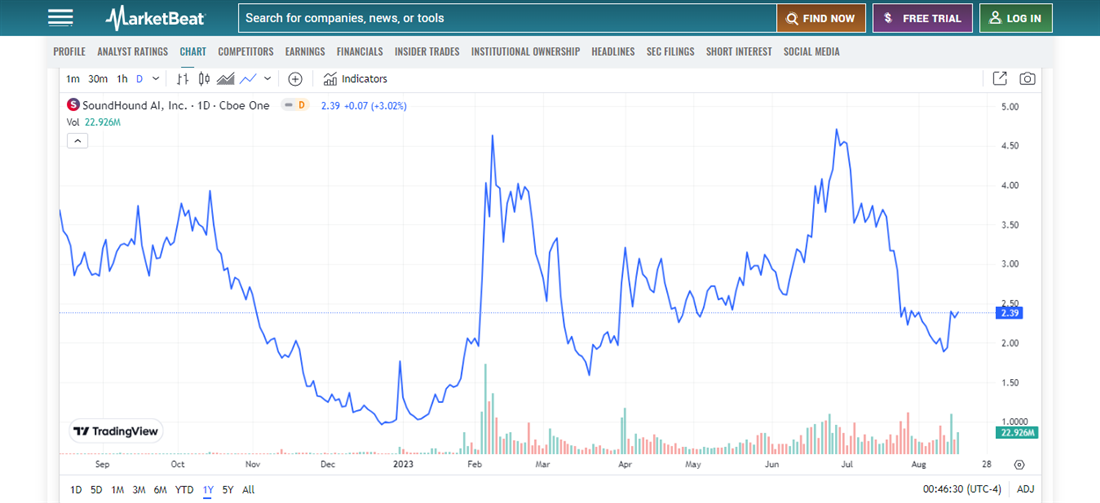Screen dimensions: 1100x503
Task: Open the Analyst Ratings tab
Action: tap(132, 52)
